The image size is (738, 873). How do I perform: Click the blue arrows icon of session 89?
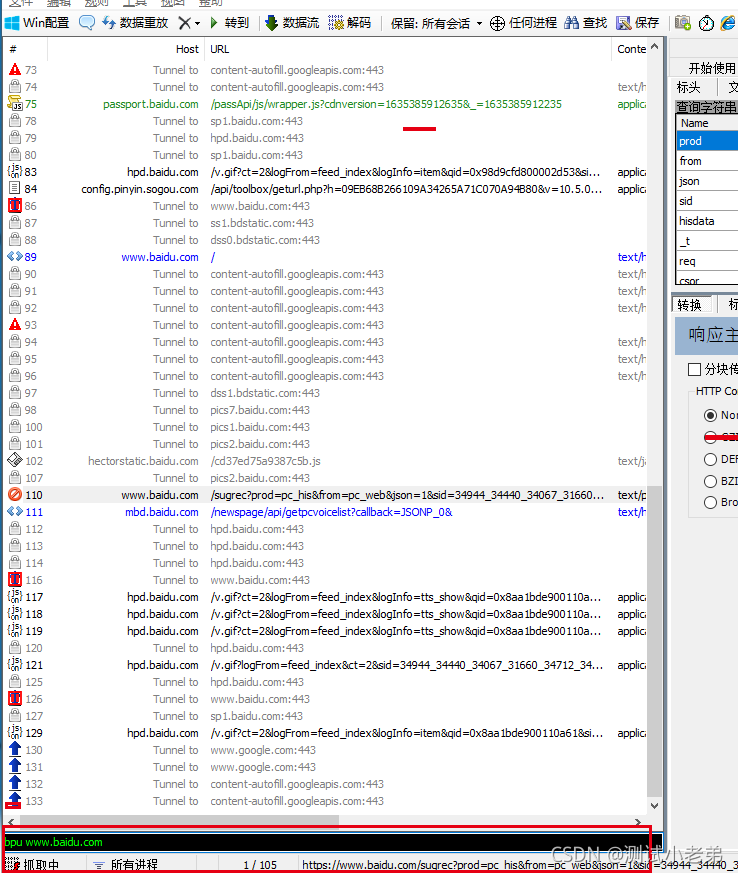(14, 257)
